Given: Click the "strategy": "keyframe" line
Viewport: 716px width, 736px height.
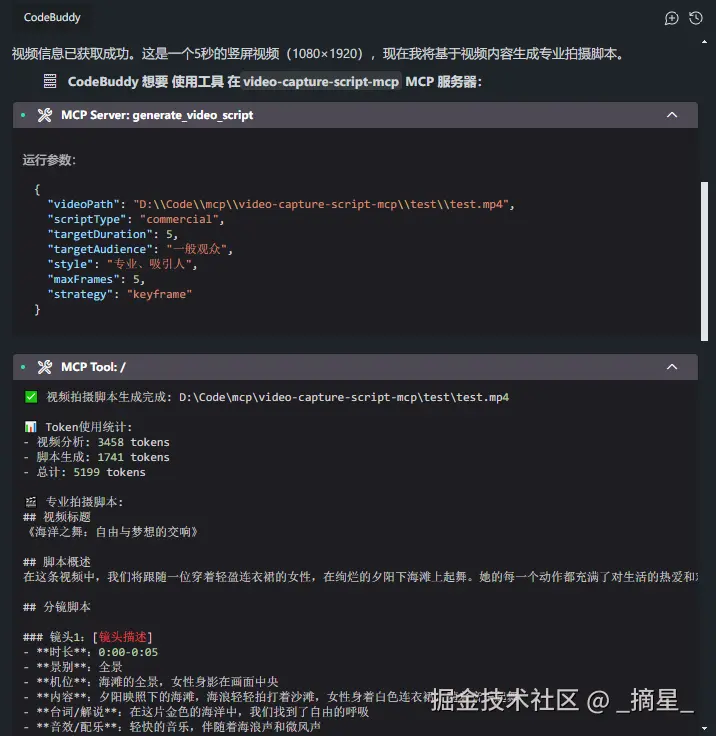Looking at the screenshot, I should (120, 294).
